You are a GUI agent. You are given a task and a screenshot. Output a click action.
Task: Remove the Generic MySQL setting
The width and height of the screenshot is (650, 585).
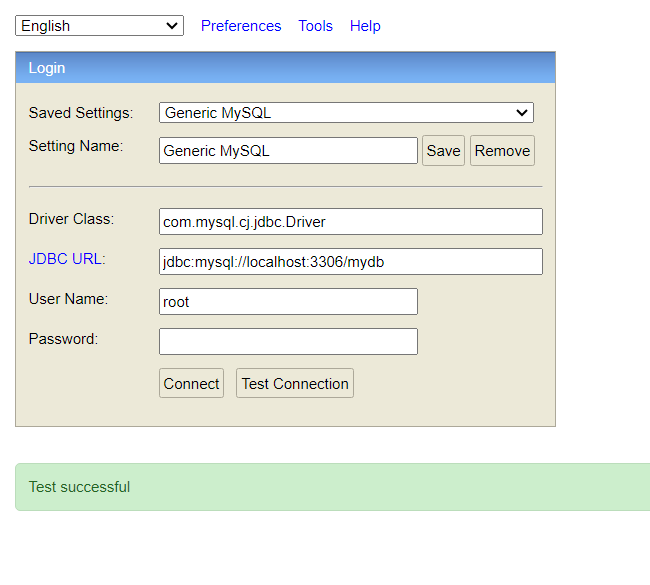(502, 150)
